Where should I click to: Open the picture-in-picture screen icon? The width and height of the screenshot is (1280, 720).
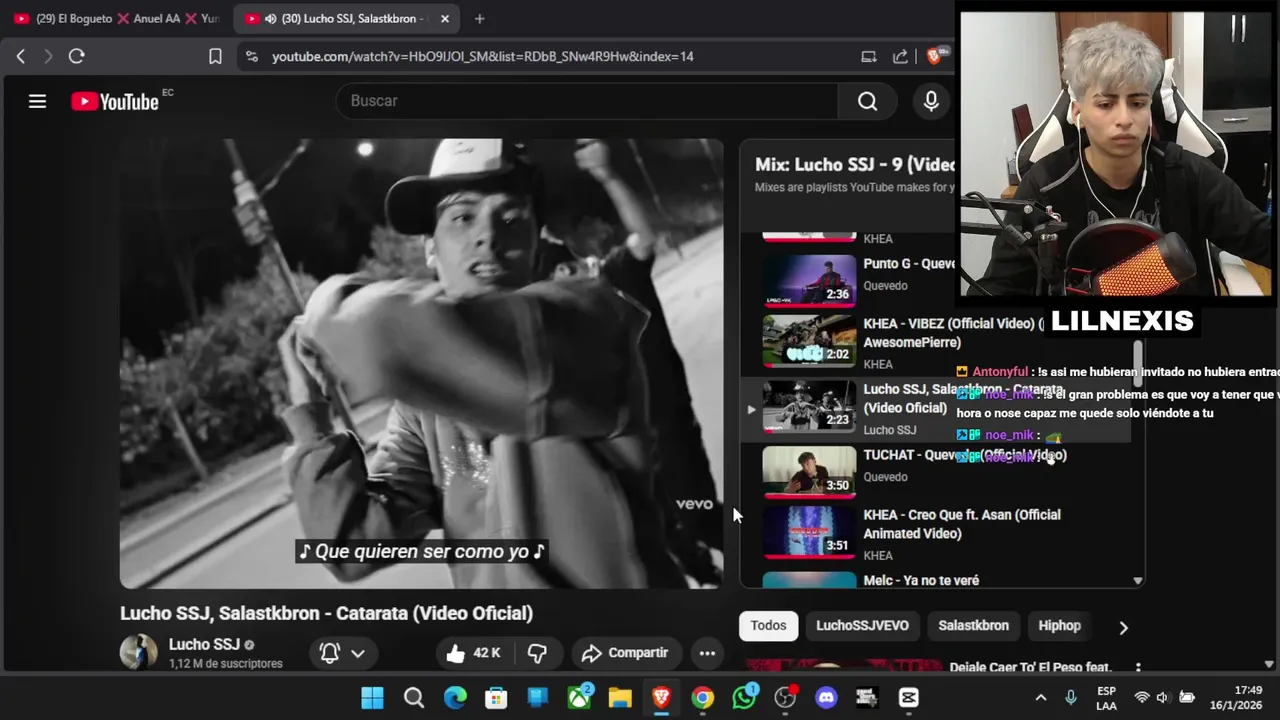[869, 56]
